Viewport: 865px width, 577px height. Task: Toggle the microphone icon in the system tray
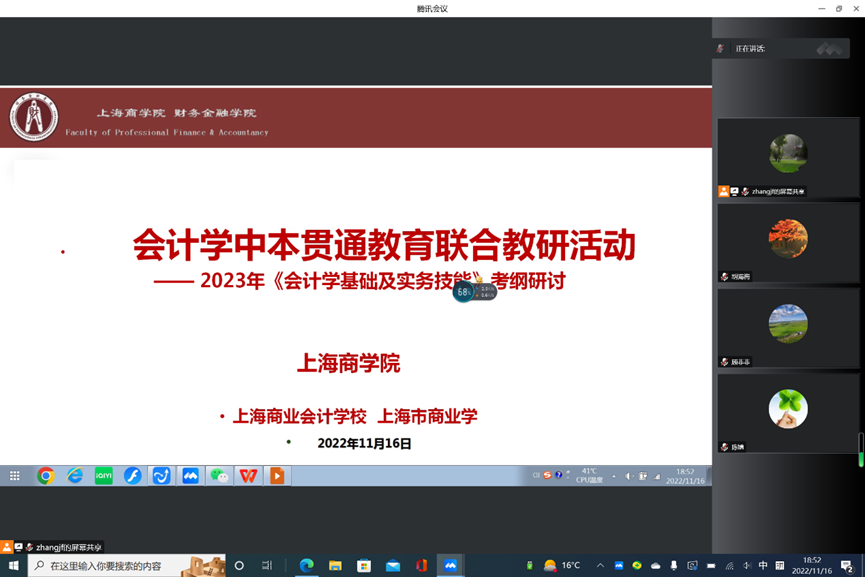673,563
